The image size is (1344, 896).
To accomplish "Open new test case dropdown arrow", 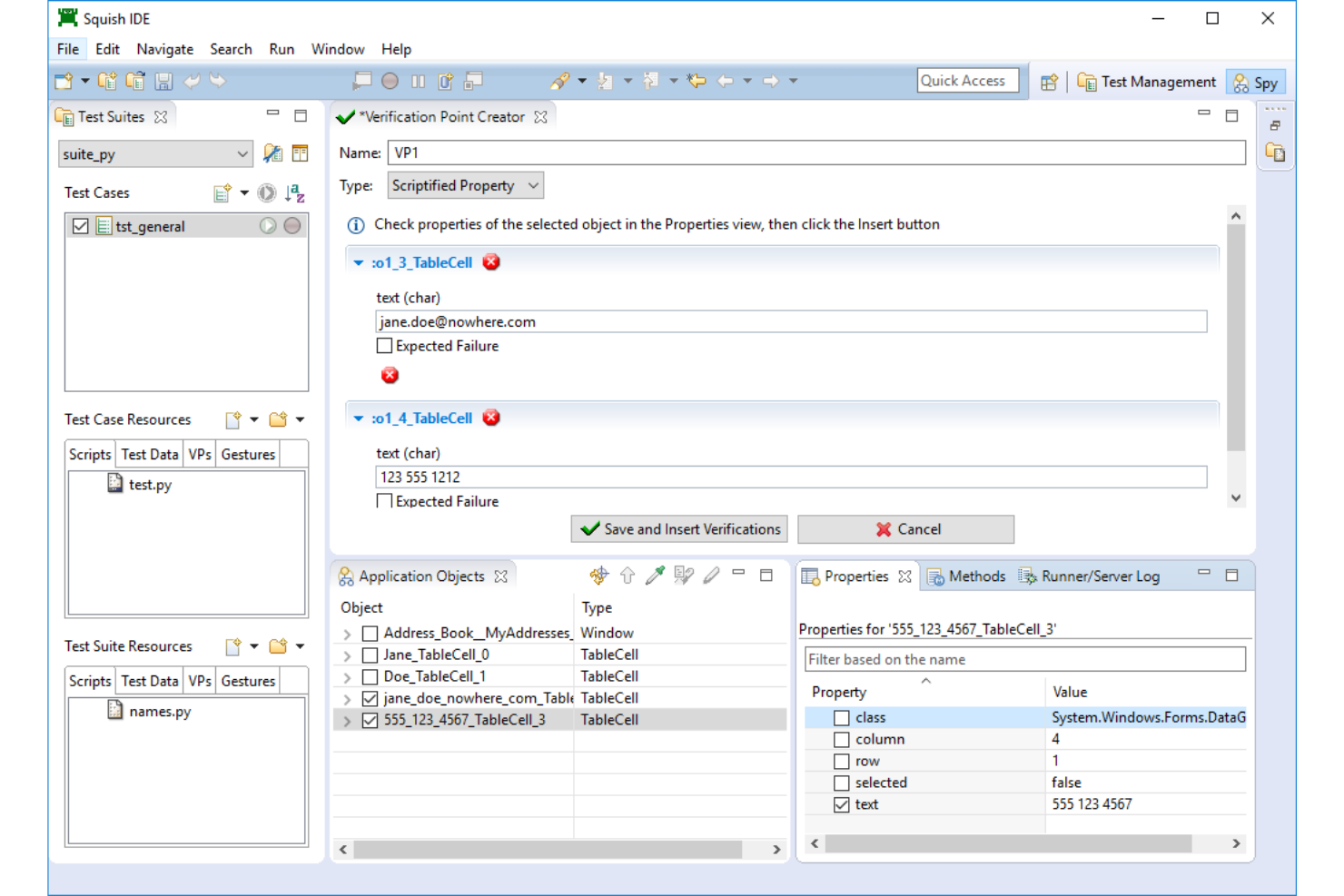I will 244,192.
